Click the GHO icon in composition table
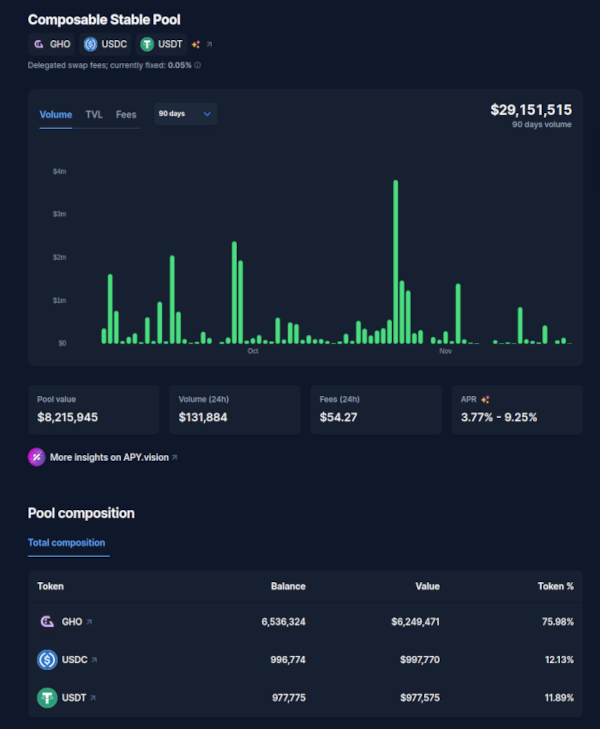Image resolution: width=600 pixels, height=729 pixels. coord(47,622)
